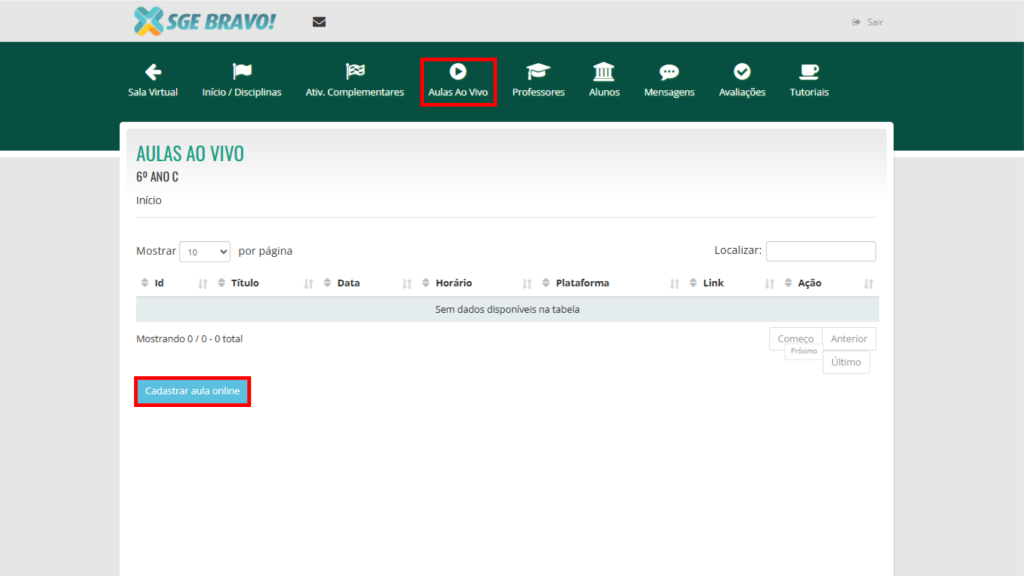Open Início / Disciplinas flag icon
This screenshot has width=1024, height=576.
[x=241, y=72]
